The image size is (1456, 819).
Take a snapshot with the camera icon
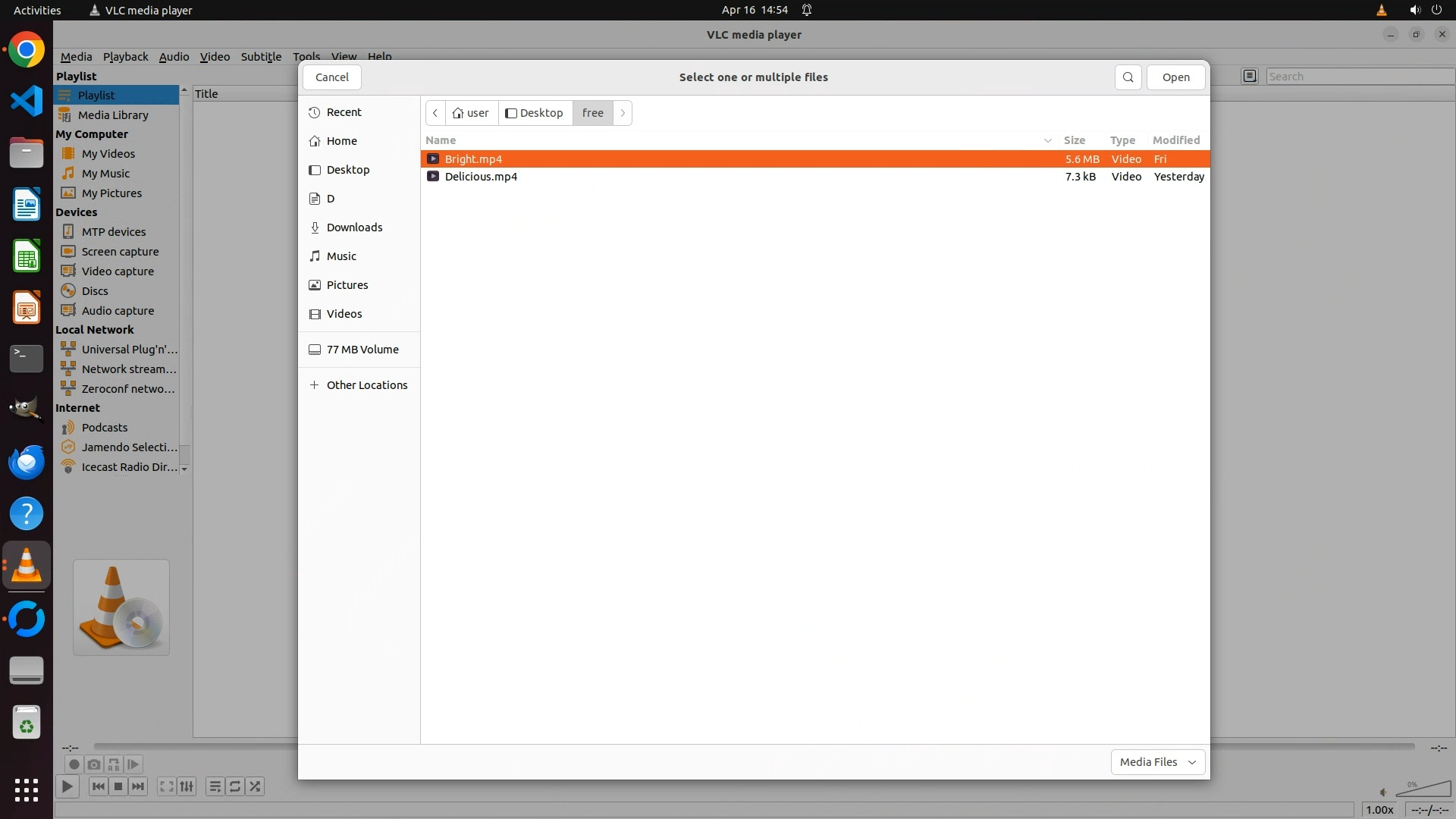tap(93, 764)
